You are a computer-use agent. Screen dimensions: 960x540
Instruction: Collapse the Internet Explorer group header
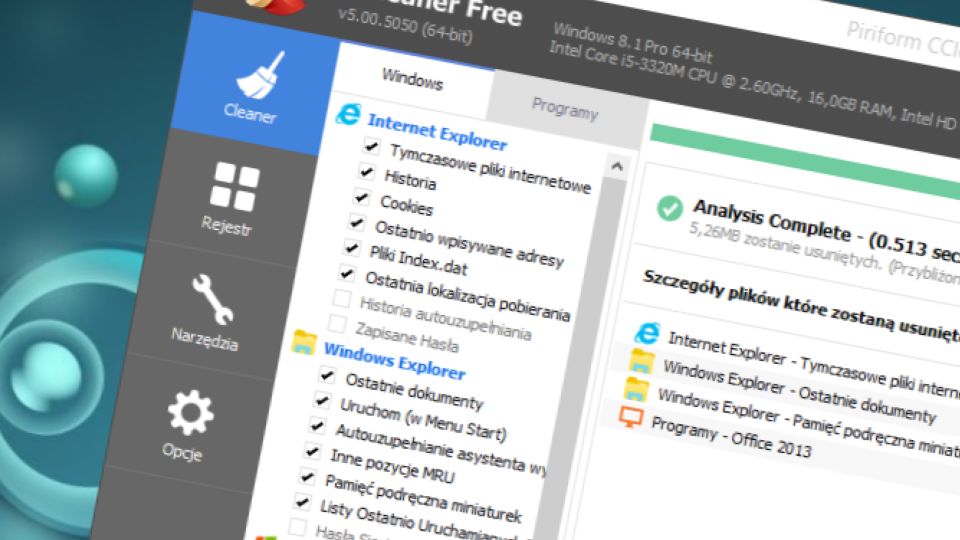(x=437, y=132)
